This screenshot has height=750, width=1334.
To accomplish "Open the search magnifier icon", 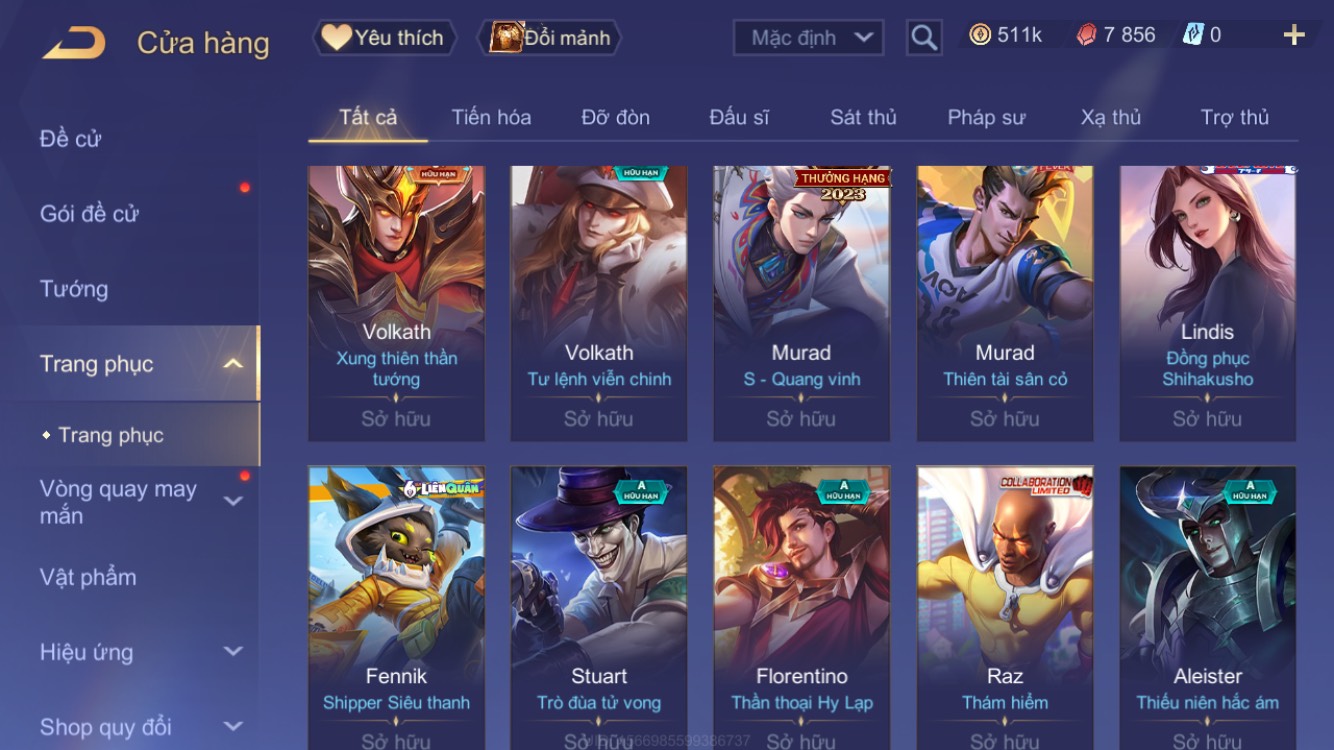I will click(924, 38).
